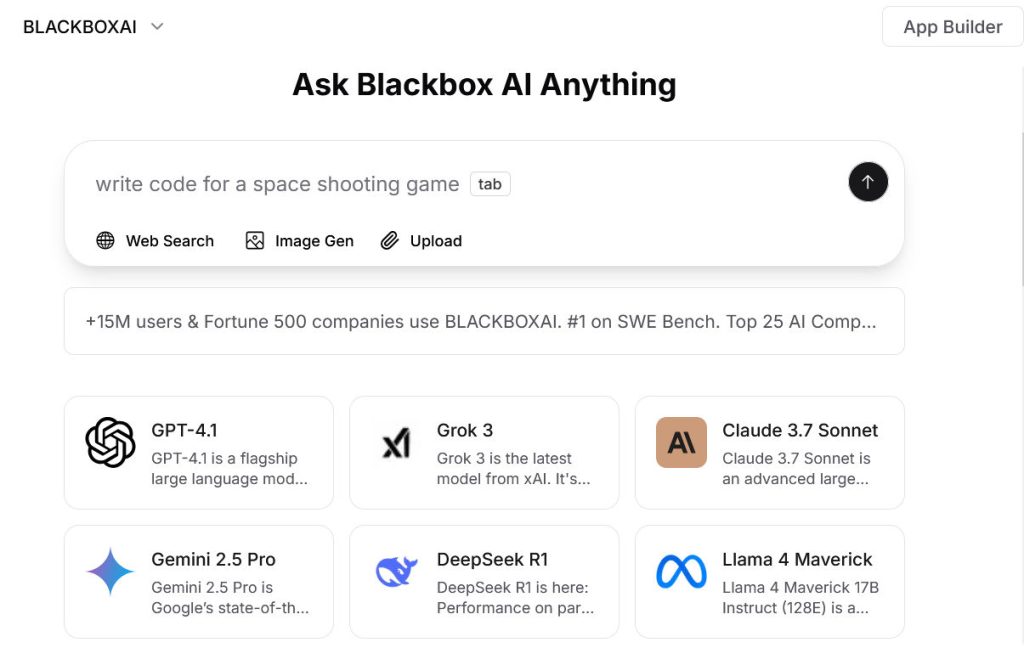Focus the space shooting game prompt field
The height and width of the screenshot is (648, 1024).
point(450,184)
